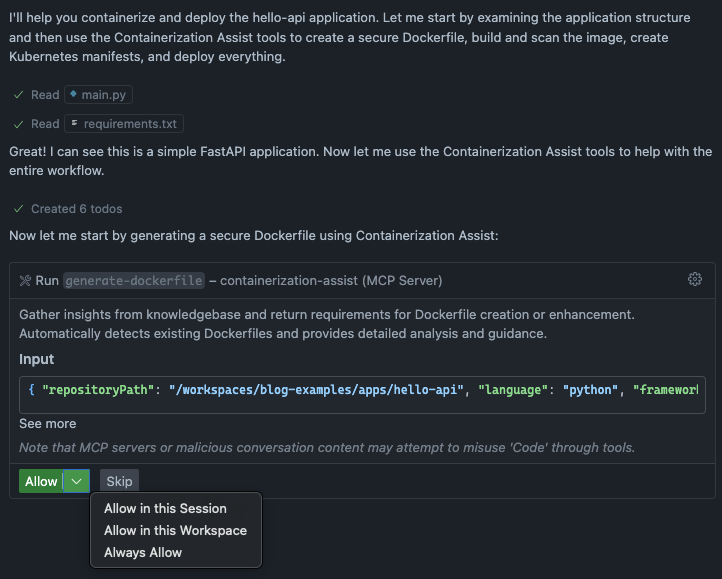Click the checkmark beside Read requirements.txt
This screenshot has height=579, width=722.
tap(18, 124)
